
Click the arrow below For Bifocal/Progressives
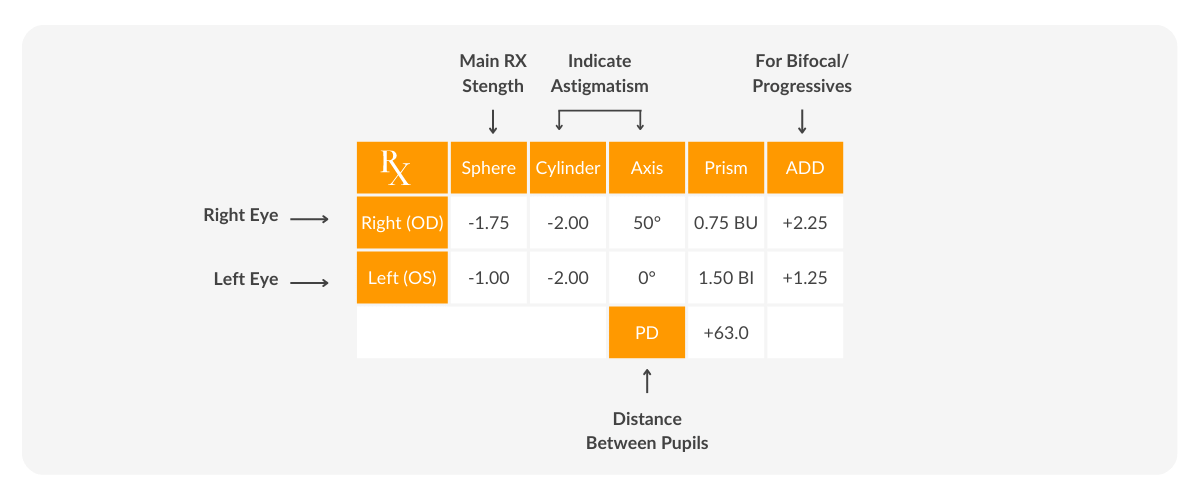click(802, 121)
